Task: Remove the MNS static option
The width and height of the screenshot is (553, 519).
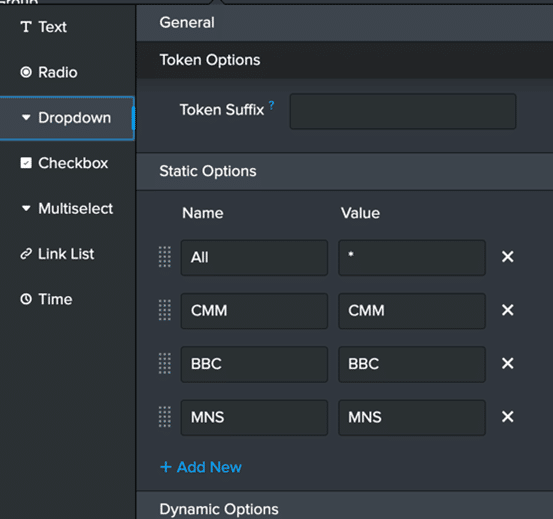Action: coord(508,417)
